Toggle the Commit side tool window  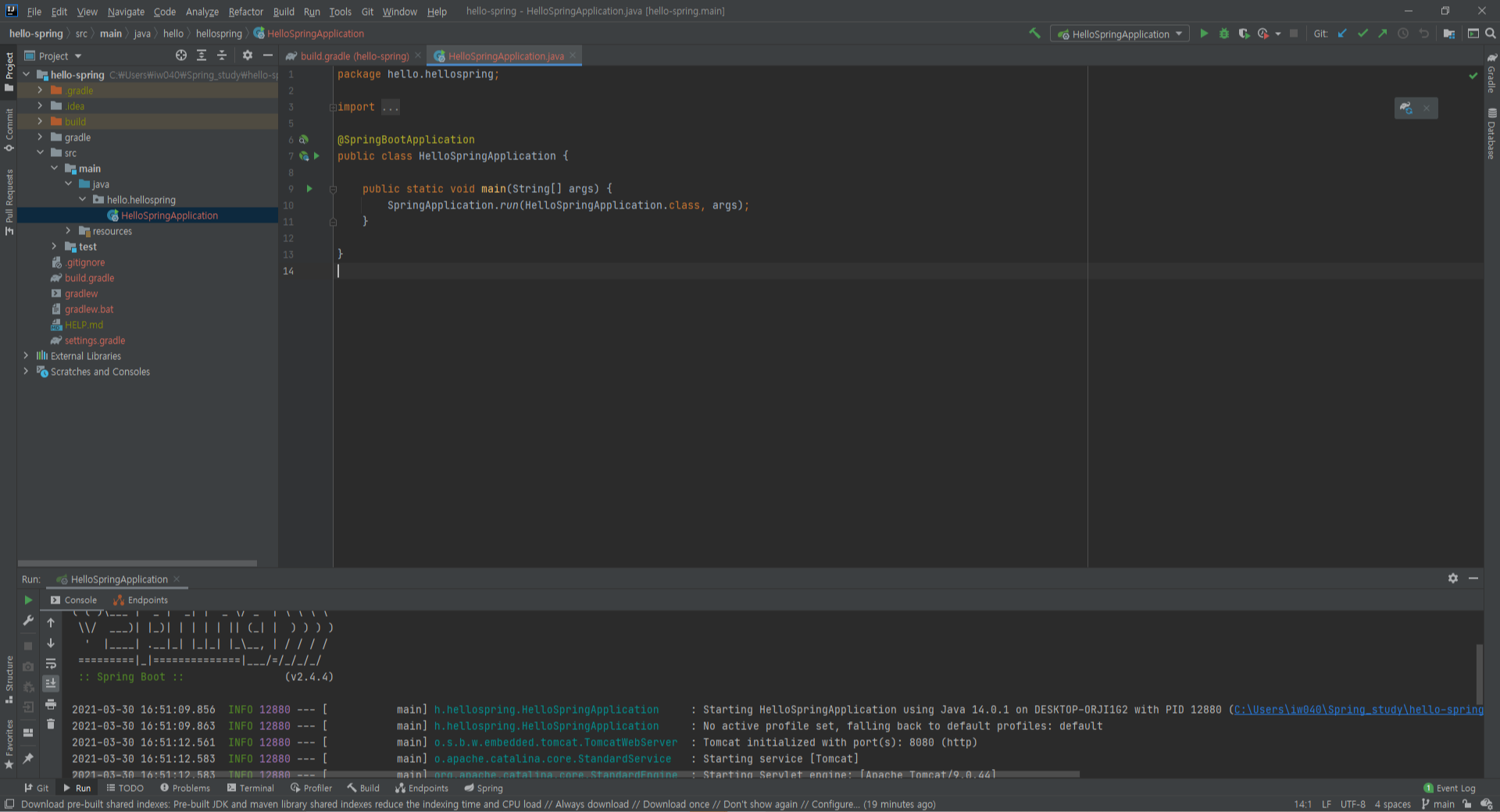[x=9, y=130]
